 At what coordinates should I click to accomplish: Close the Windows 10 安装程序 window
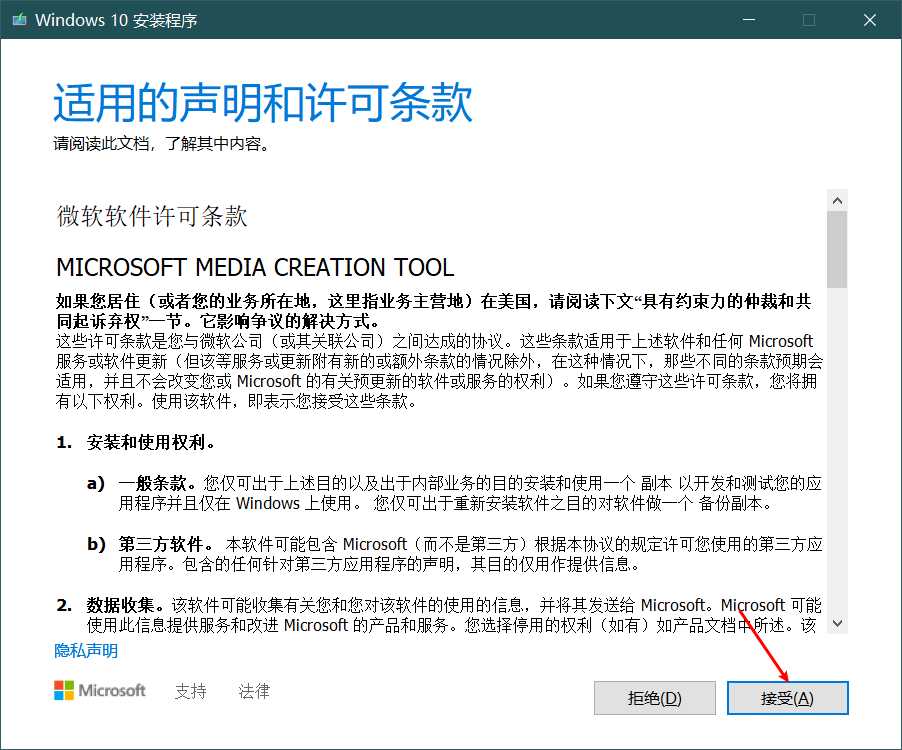click(x=870, y=20)
